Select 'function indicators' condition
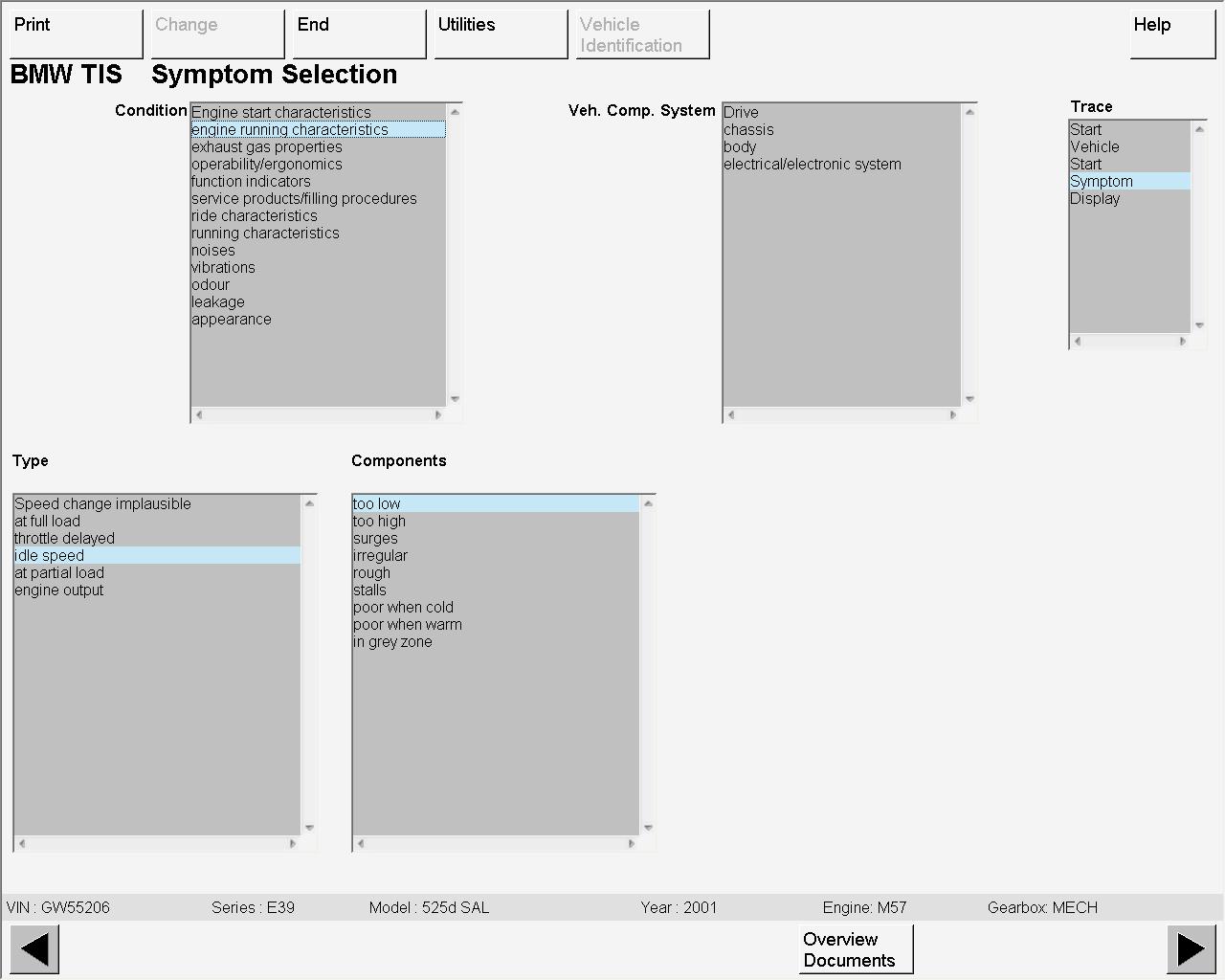The width and height of the screenshot is (1225, 980). (x=318, y=182)
